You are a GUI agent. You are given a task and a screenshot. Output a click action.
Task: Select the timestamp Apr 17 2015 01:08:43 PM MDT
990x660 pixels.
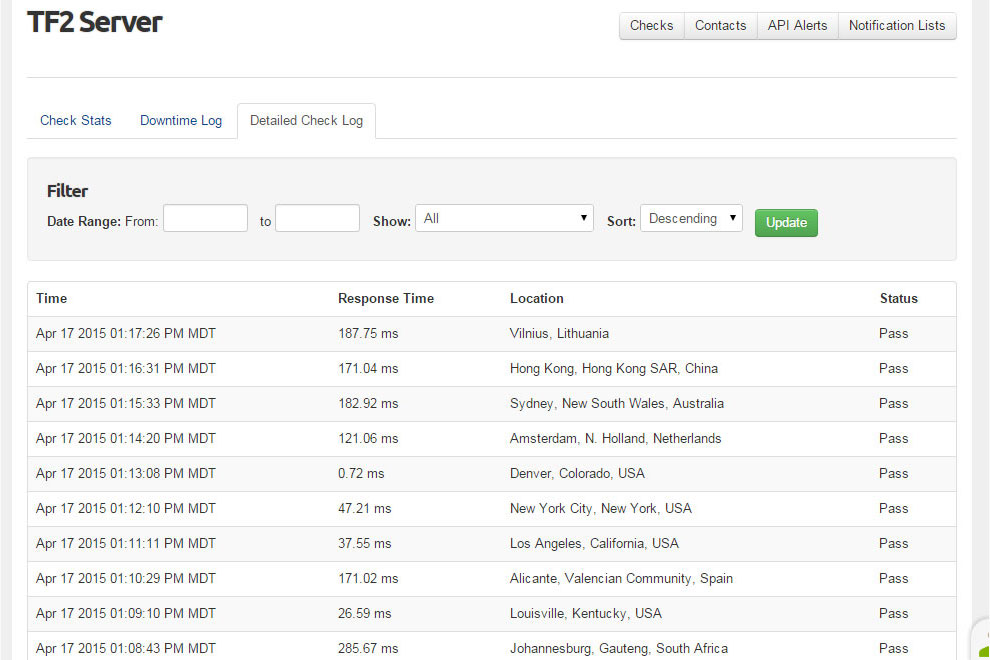point(126,649)
